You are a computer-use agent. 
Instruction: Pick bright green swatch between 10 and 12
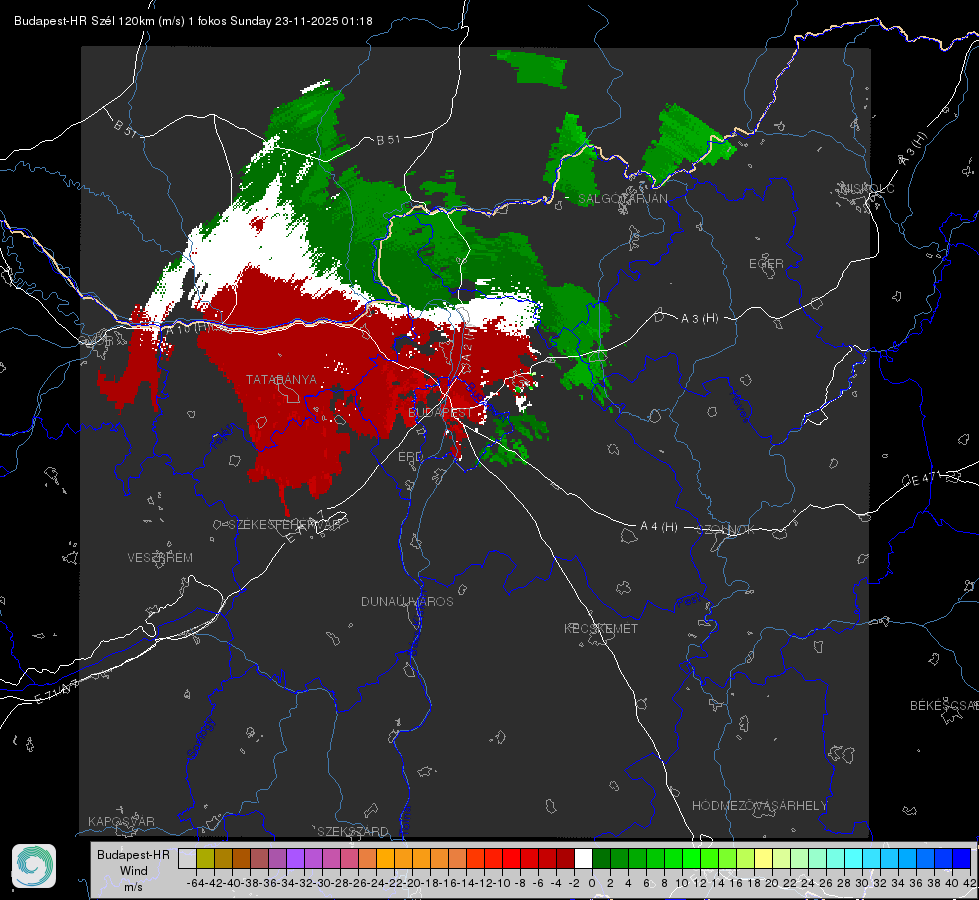coord(691,858)
